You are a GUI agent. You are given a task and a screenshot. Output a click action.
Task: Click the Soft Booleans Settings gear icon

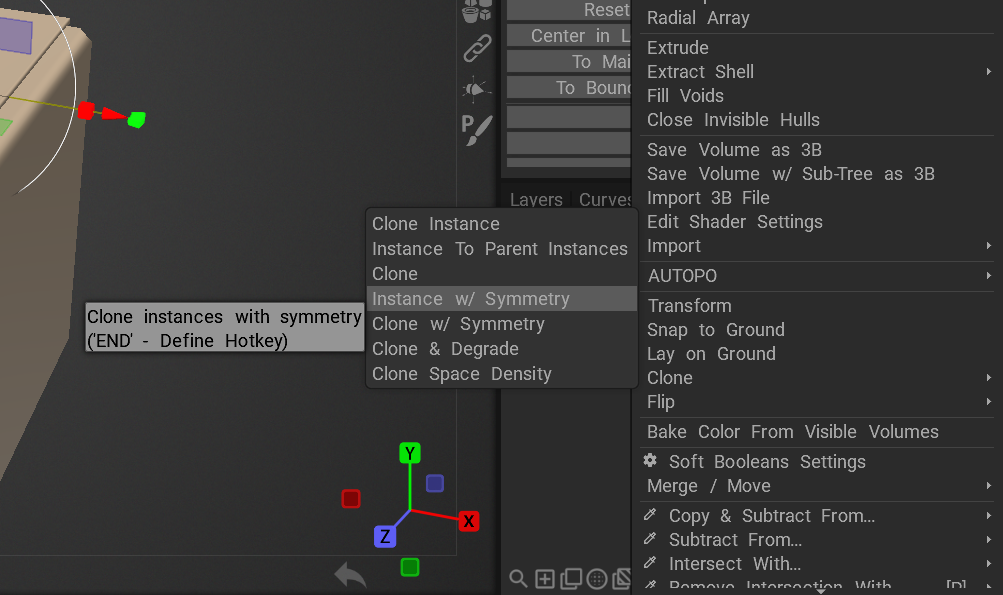pyautogui.click(x=650, y=461)
